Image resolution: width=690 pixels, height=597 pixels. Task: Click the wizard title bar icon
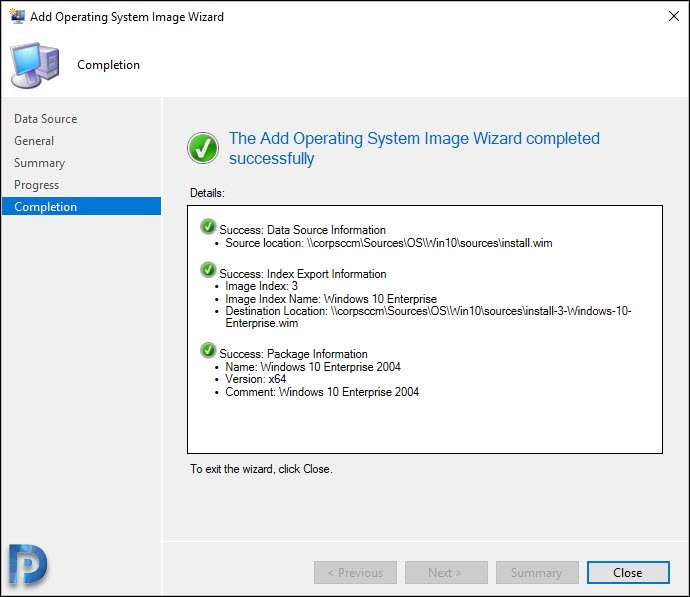[x=17, y=16]
